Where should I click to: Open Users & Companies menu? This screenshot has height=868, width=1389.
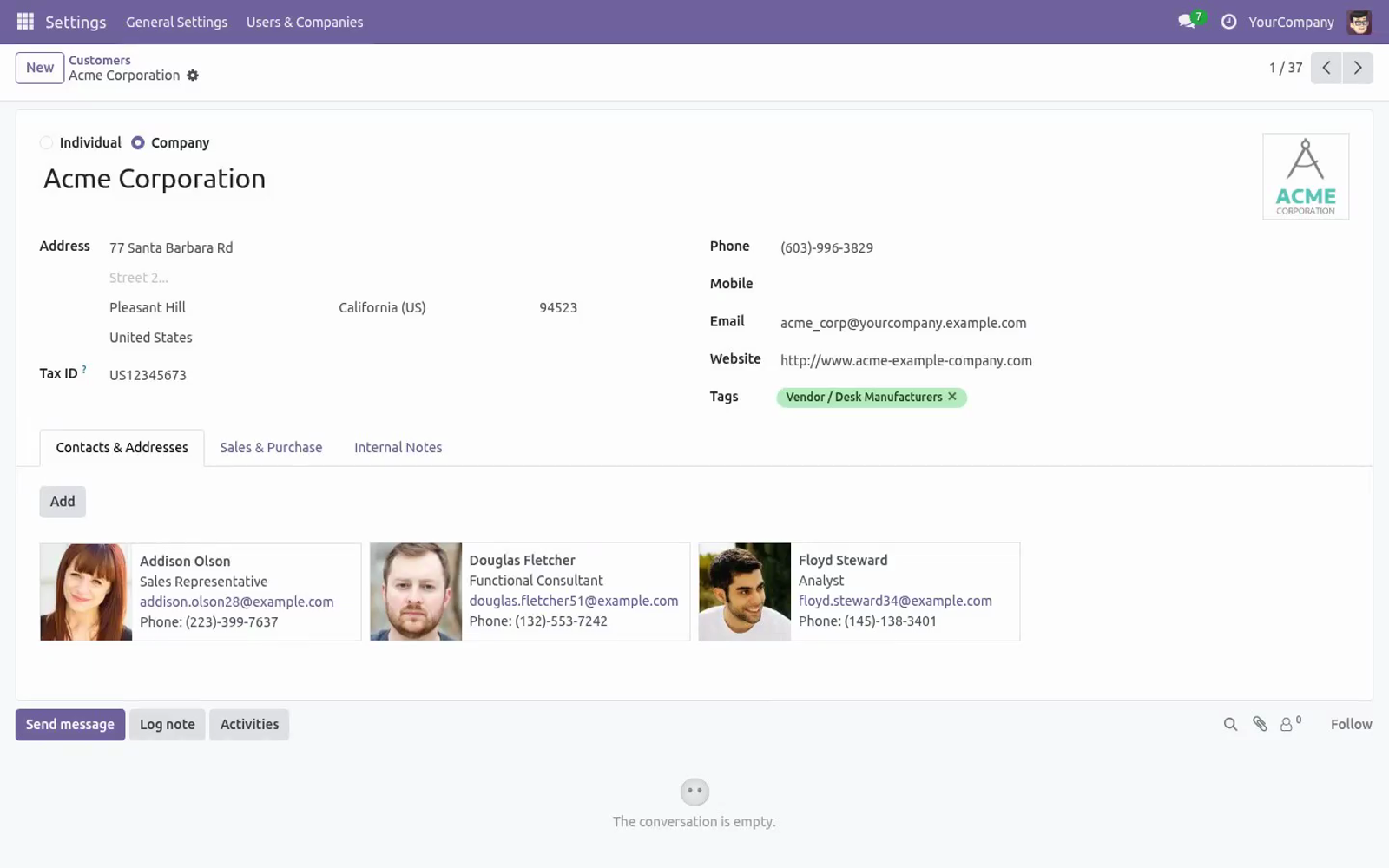pos(305,22)
